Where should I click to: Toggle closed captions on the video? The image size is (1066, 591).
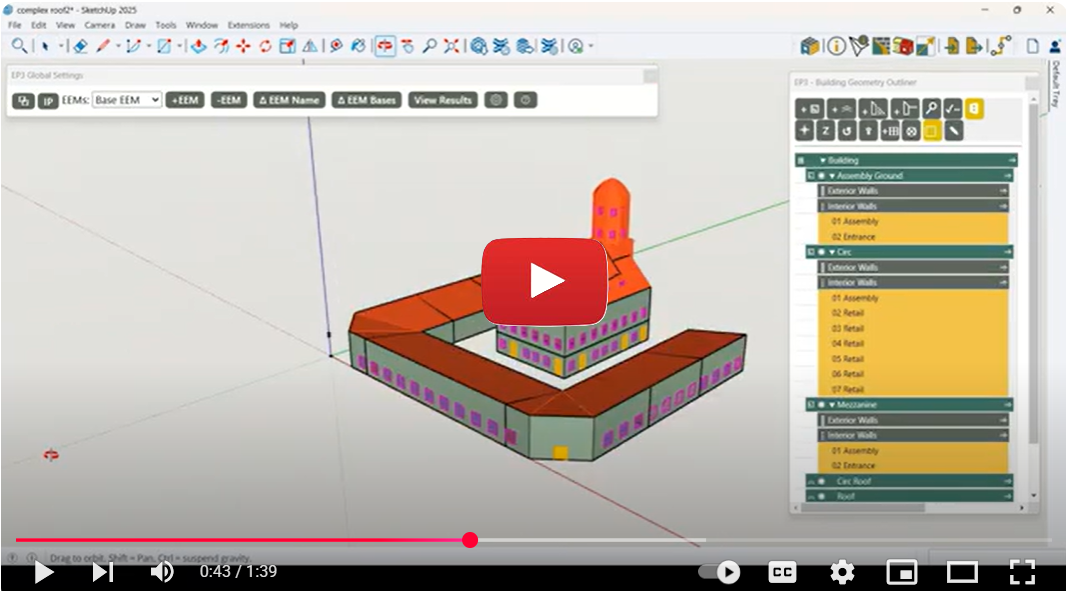coord(782,572)
